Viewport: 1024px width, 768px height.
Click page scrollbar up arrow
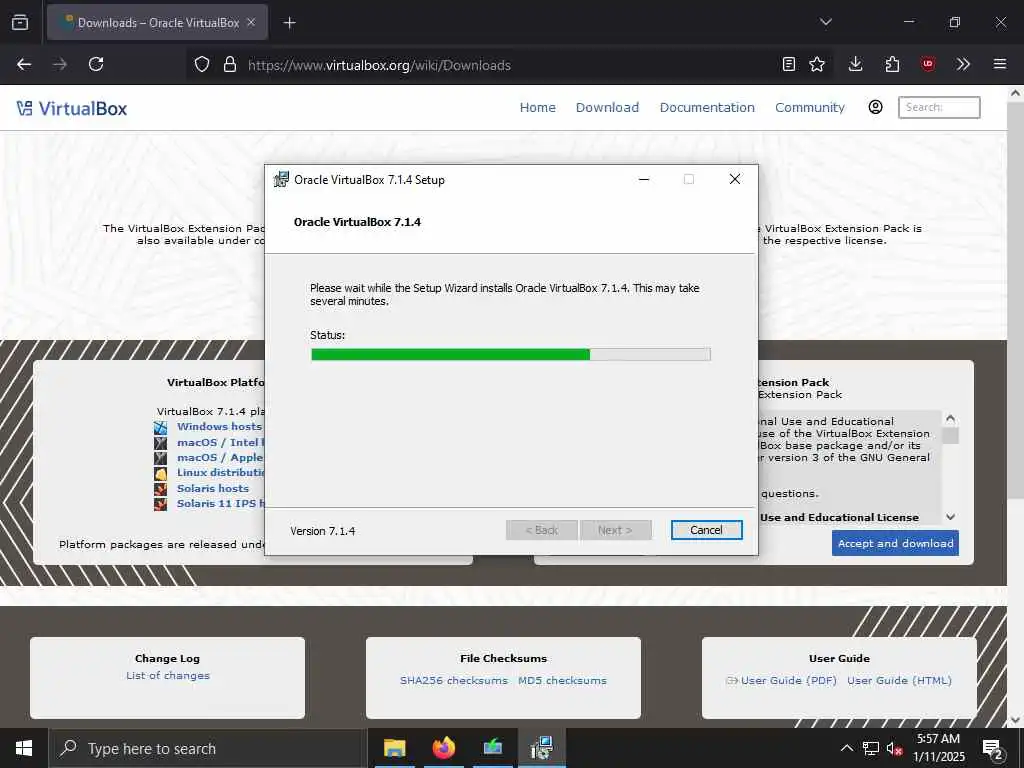(1016, 93)
